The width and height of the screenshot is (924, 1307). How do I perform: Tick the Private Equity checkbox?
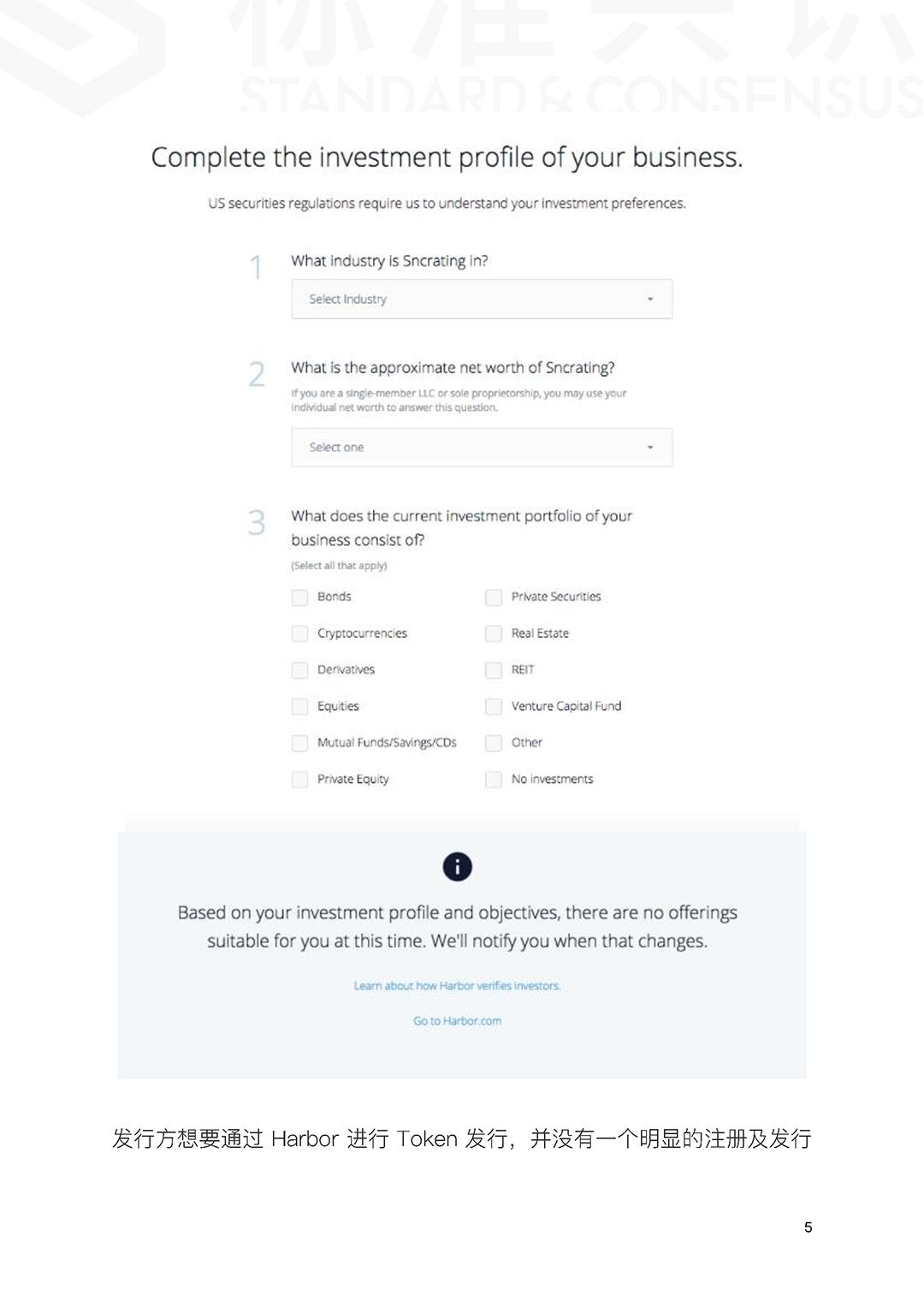click(299, 780)
